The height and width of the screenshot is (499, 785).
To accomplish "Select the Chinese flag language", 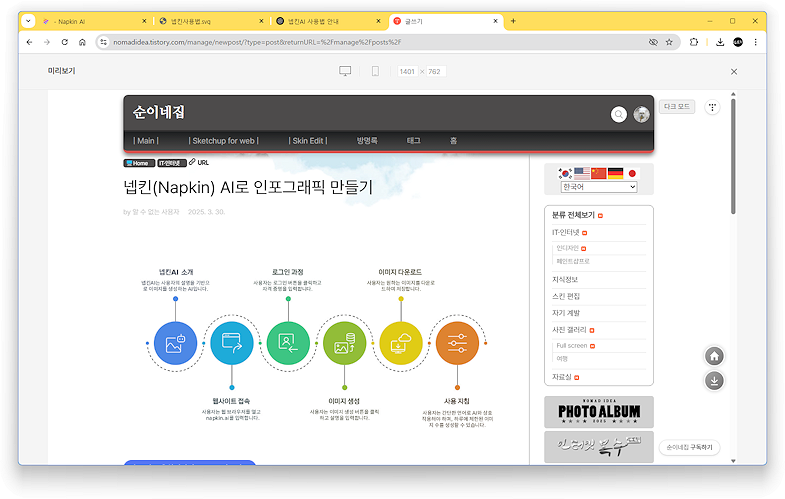I will tap(599, 173).
